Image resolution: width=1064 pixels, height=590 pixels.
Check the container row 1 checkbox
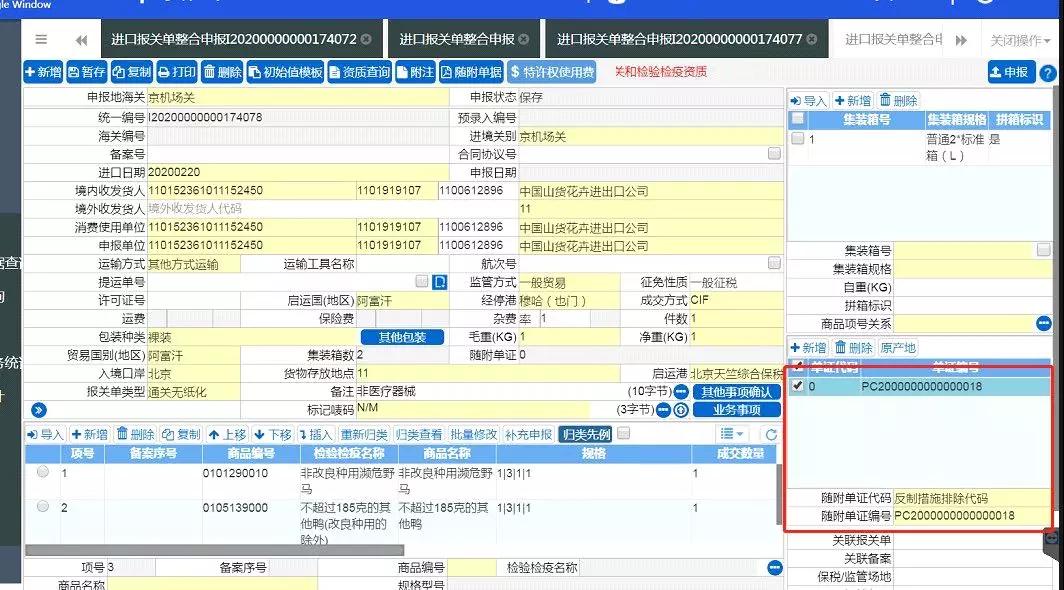click(x=797, y=140)
